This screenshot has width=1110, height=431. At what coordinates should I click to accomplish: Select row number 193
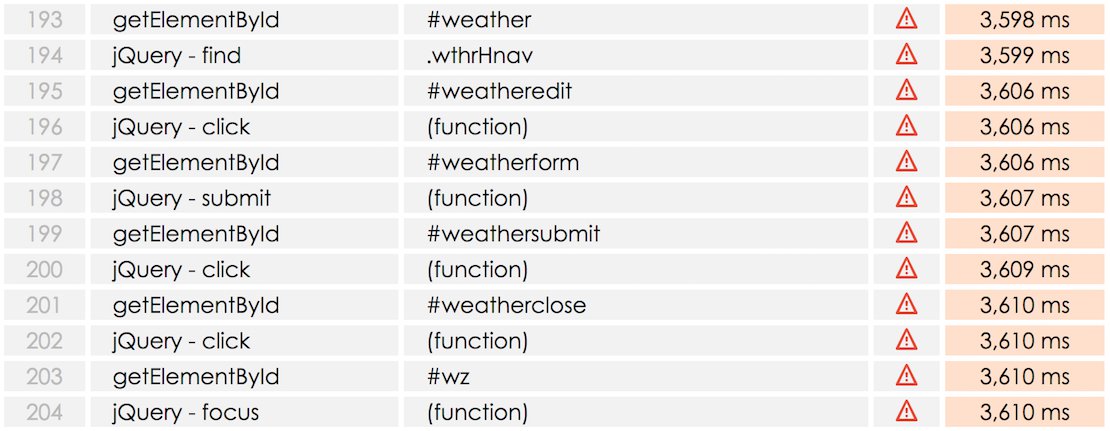(45, 20)
